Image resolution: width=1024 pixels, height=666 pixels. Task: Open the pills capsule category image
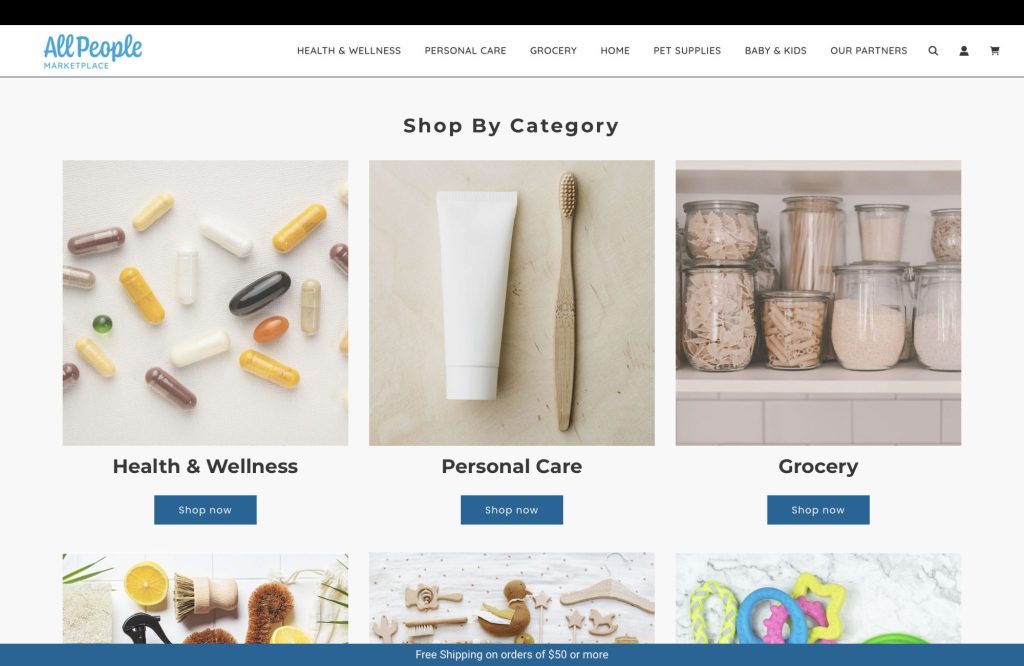click(205, 303)
